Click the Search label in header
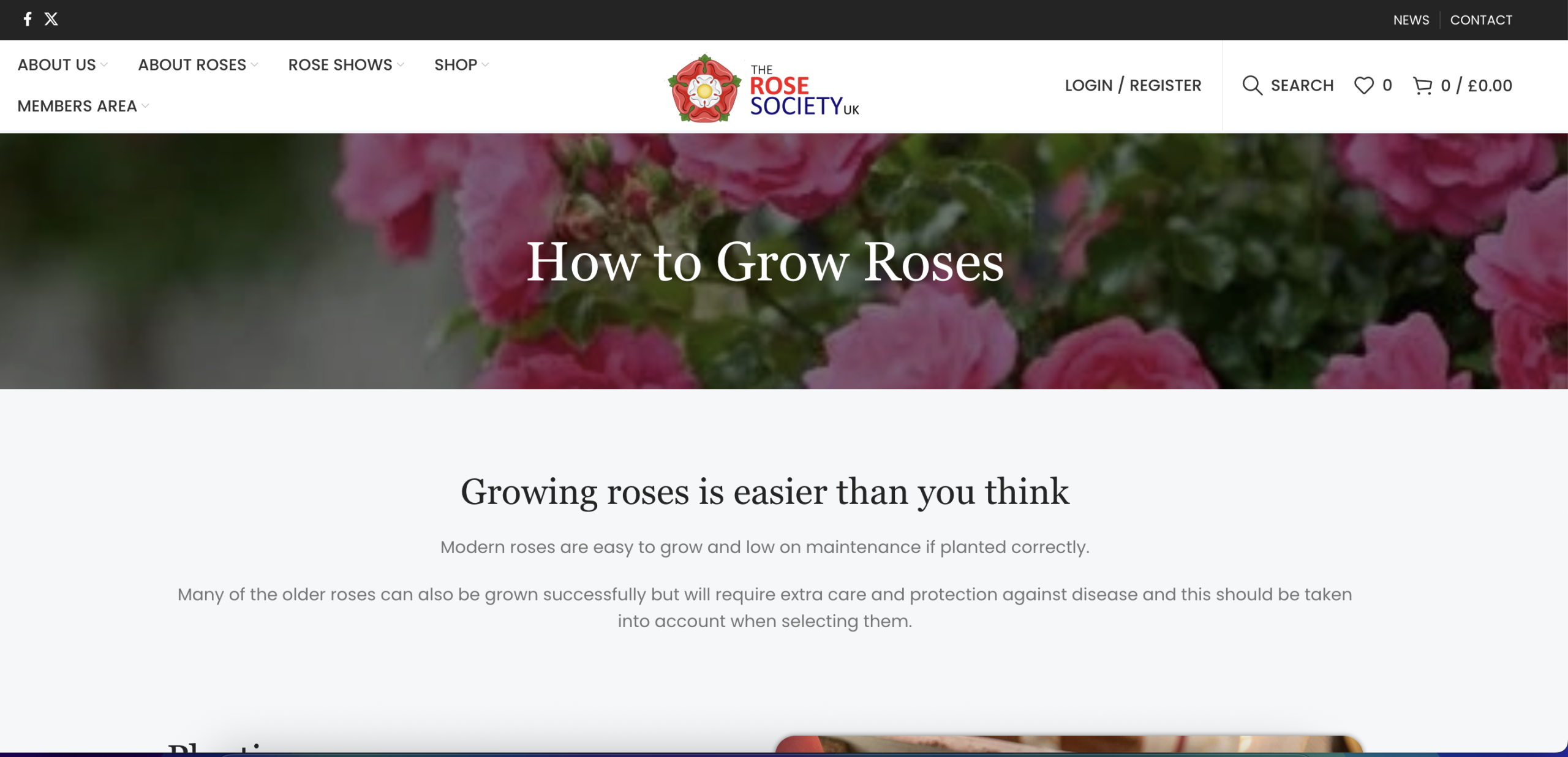This screenshot has width=1568, height=757. coord(1302,86)
